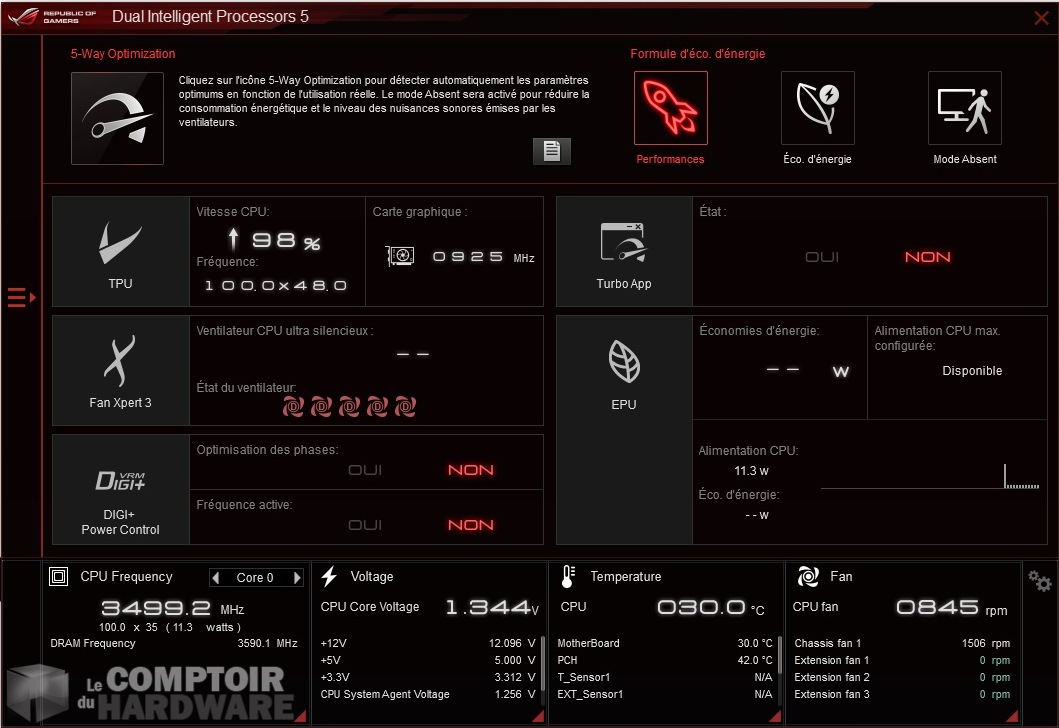Expand the Temperature panel corner
The width and height of the screenshot is (1059, 728).
coord(775,716)
